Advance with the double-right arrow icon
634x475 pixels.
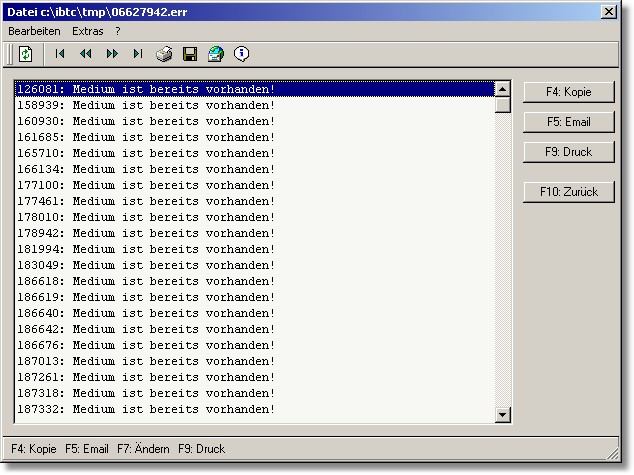[112, 54]
